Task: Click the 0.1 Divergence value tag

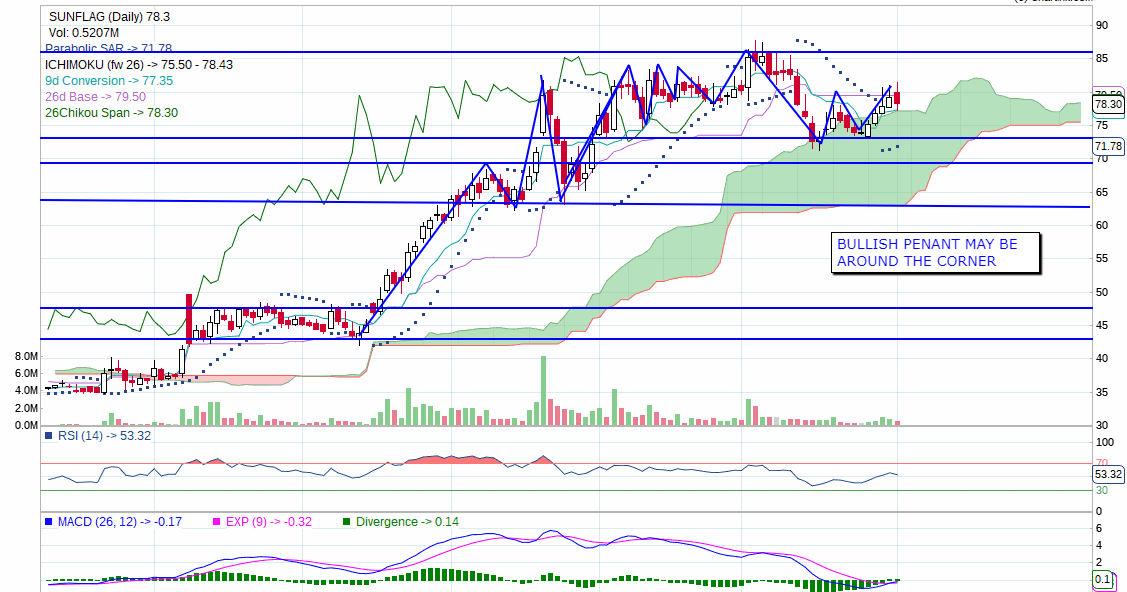Action: tap(1101, 579)
